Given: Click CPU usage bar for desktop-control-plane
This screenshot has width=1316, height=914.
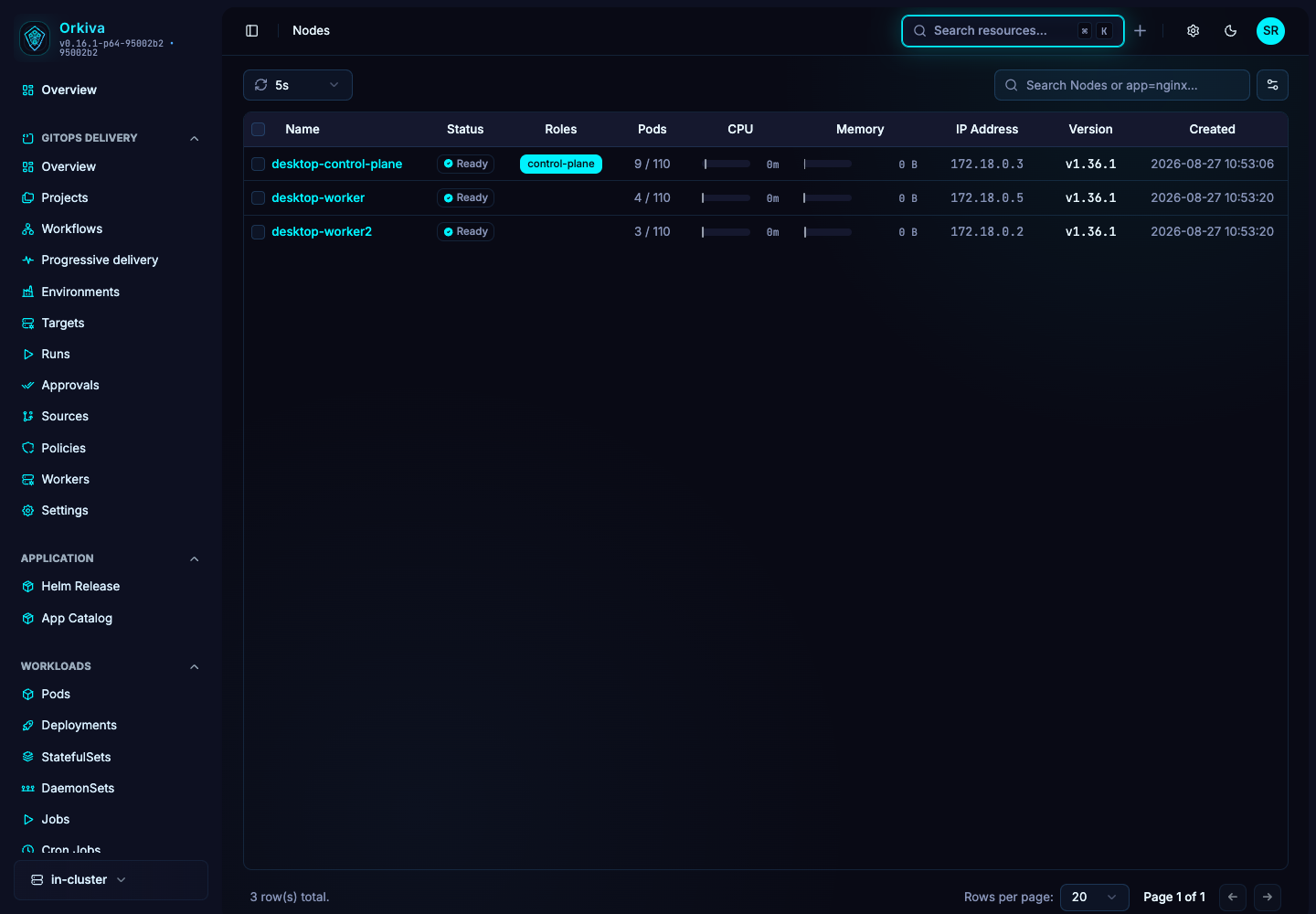Looking at the screenshot, I should [x=727, y=165].
